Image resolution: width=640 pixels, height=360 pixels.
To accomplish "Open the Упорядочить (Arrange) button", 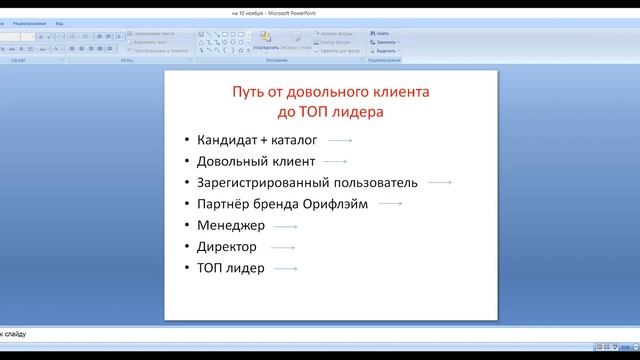I will click(x=266, y=42).
